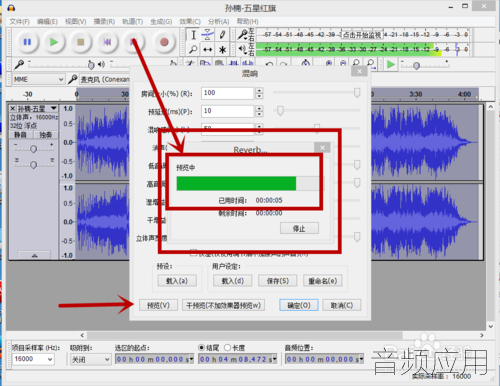Image resolution: width=500 pixels, height=386 pixels.
Task: Open the project sample rate 16000 dropdown
Action: click(x=33, y=359)
